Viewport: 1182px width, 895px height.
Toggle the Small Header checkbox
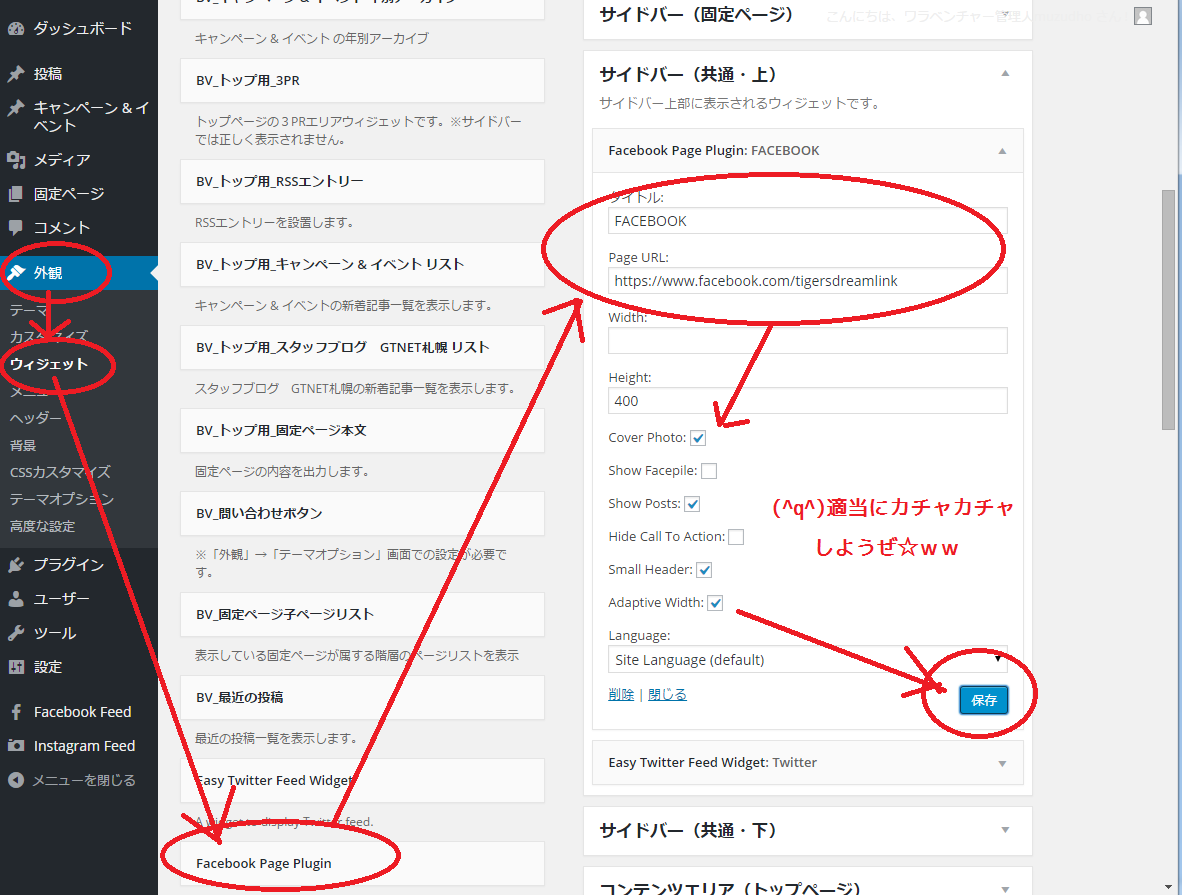704,570
